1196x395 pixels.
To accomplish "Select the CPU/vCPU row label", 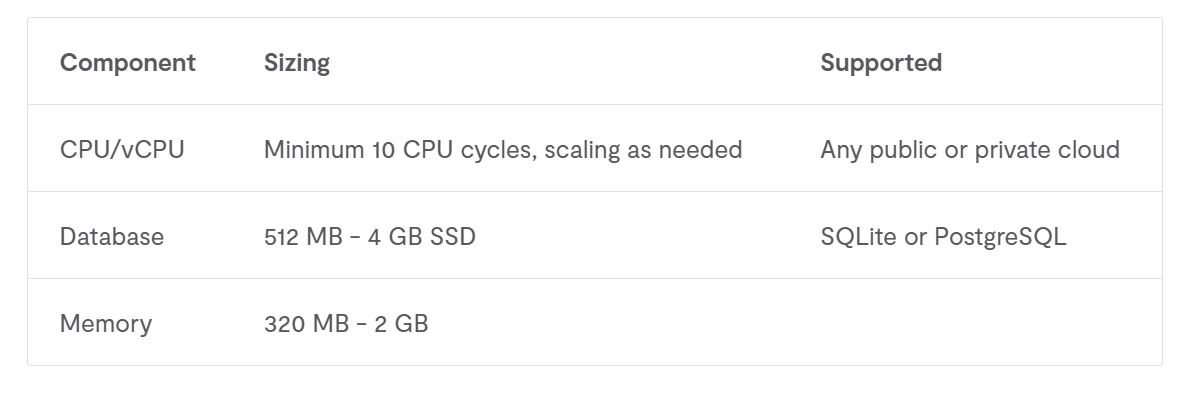I will point(122,149).
